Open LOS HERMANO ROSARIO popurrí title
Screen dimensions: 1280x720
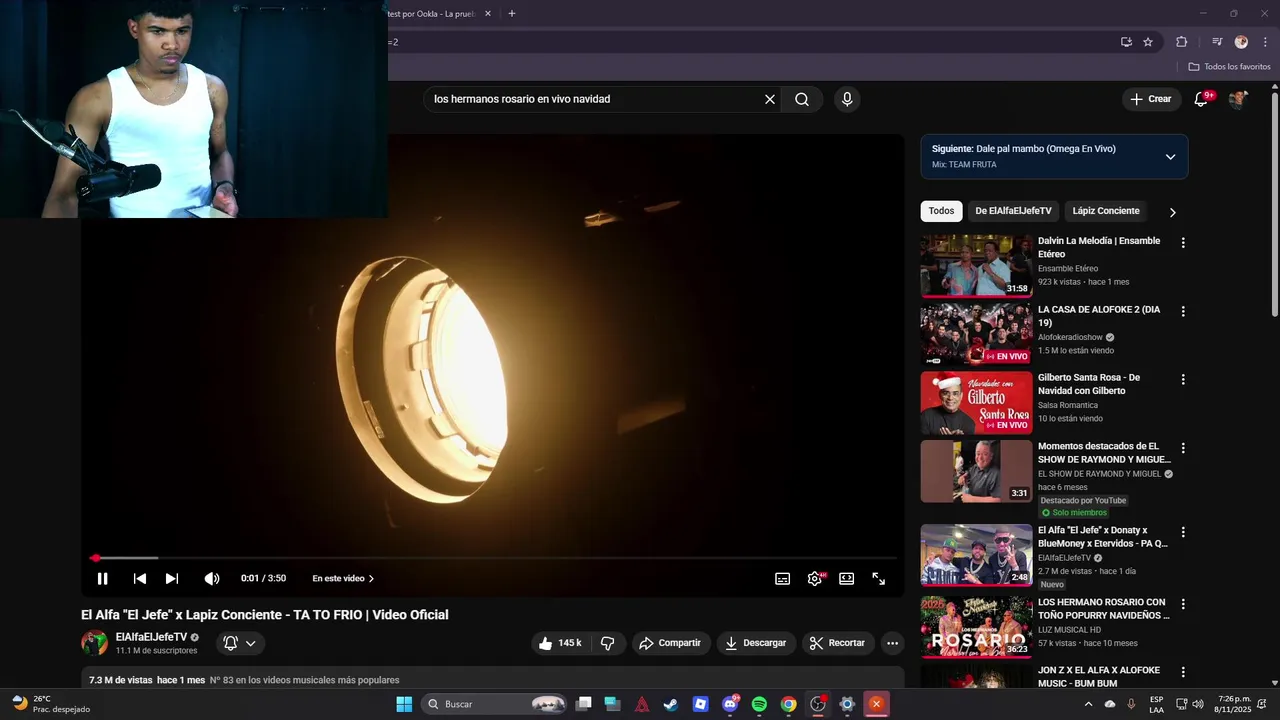[x=1102, y=608]
